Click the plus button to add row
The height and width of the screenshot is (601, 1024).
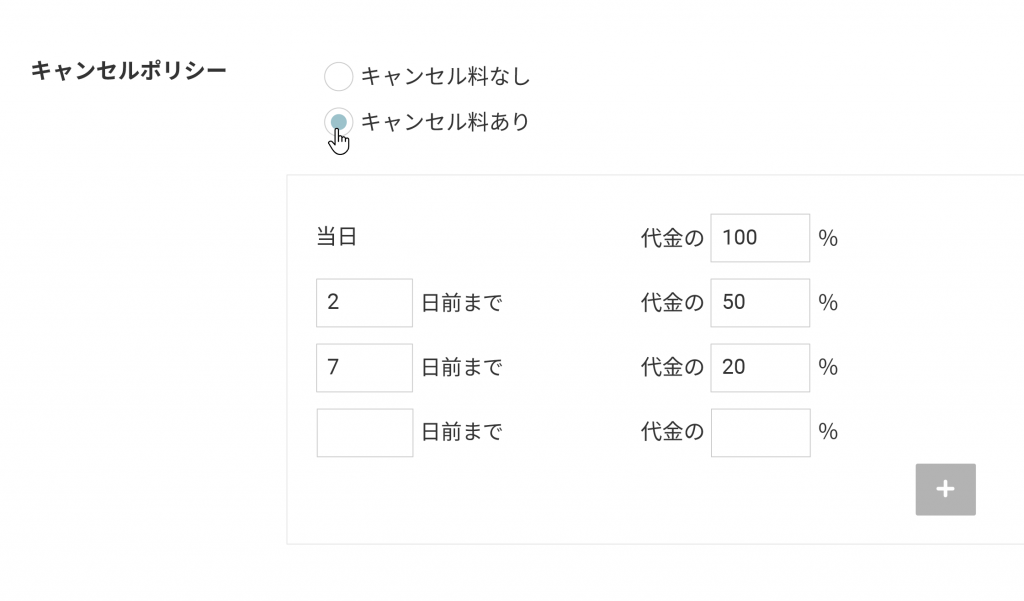[x=945, y=489]
